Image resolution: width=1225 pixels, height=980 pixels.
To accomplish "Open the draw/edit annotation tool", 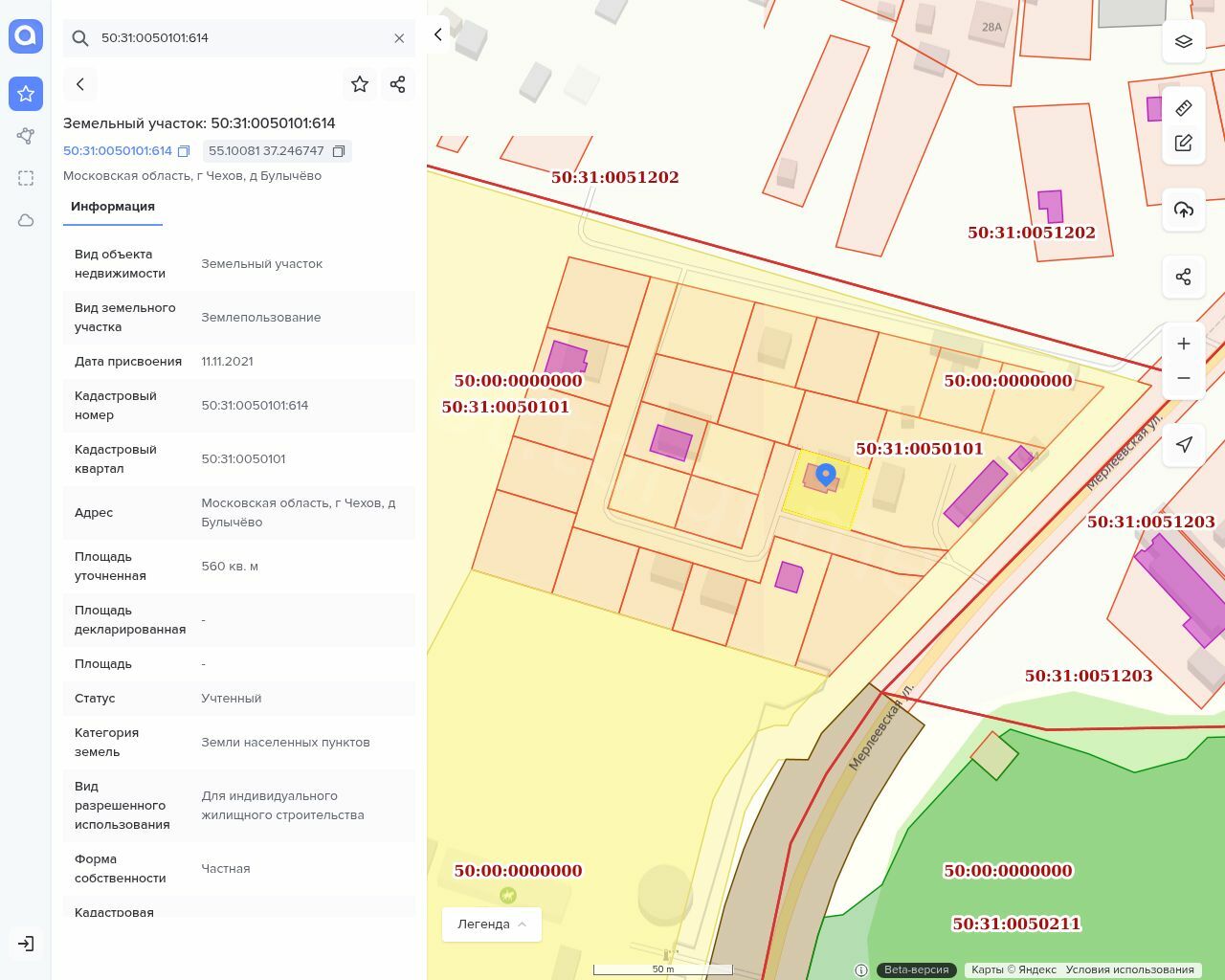I will (1184, 143).
